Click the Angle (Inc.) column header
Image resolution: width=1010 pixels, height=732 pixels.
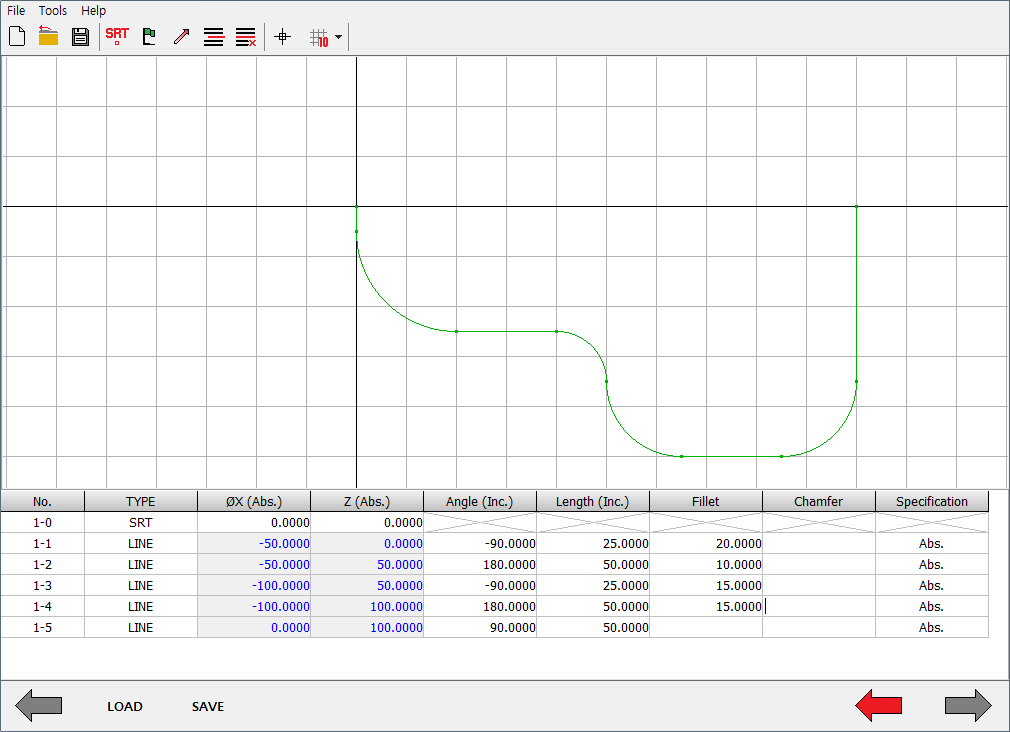click(x=480, y=501)
